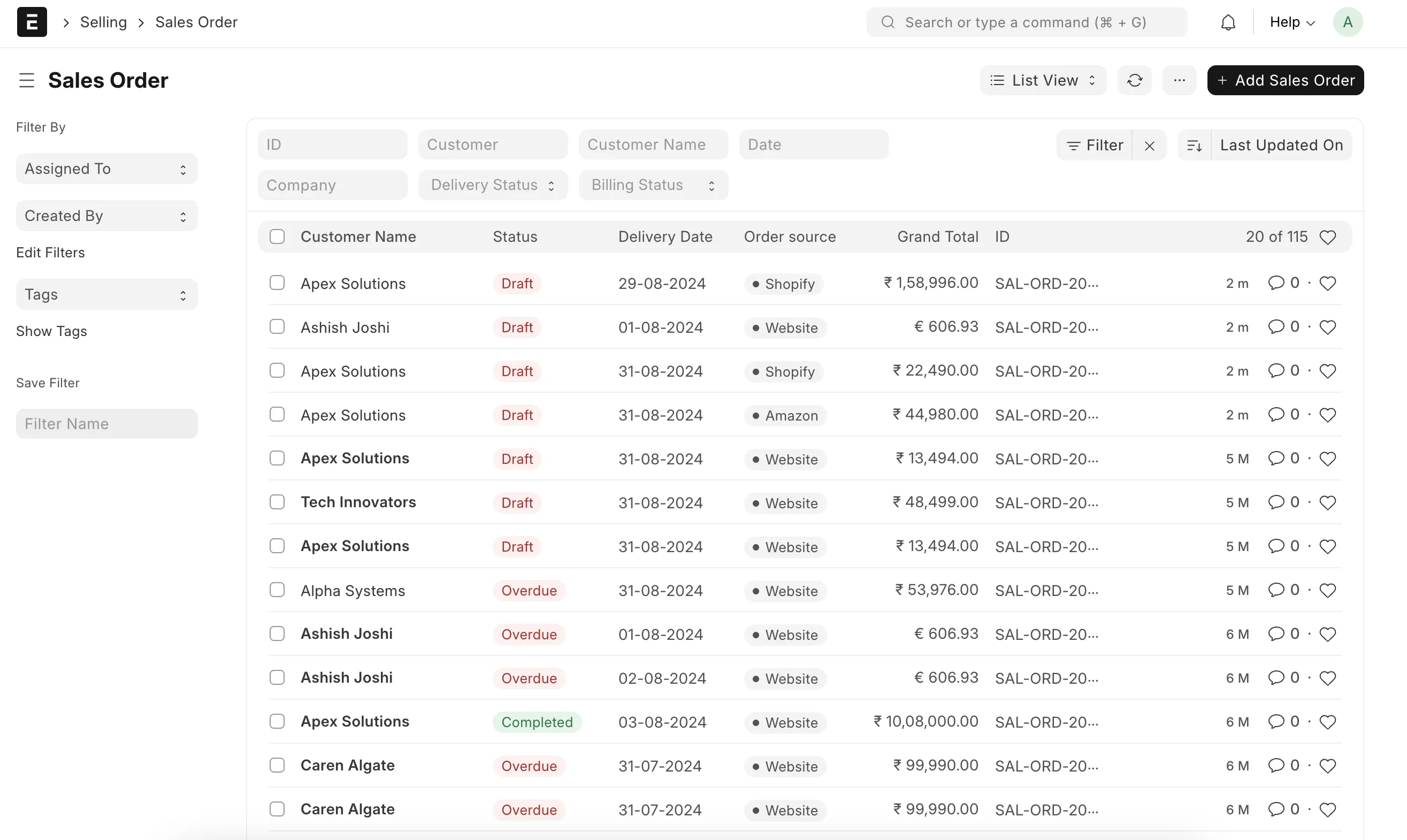
Task: Open Edit Filters
Action: 50,253
